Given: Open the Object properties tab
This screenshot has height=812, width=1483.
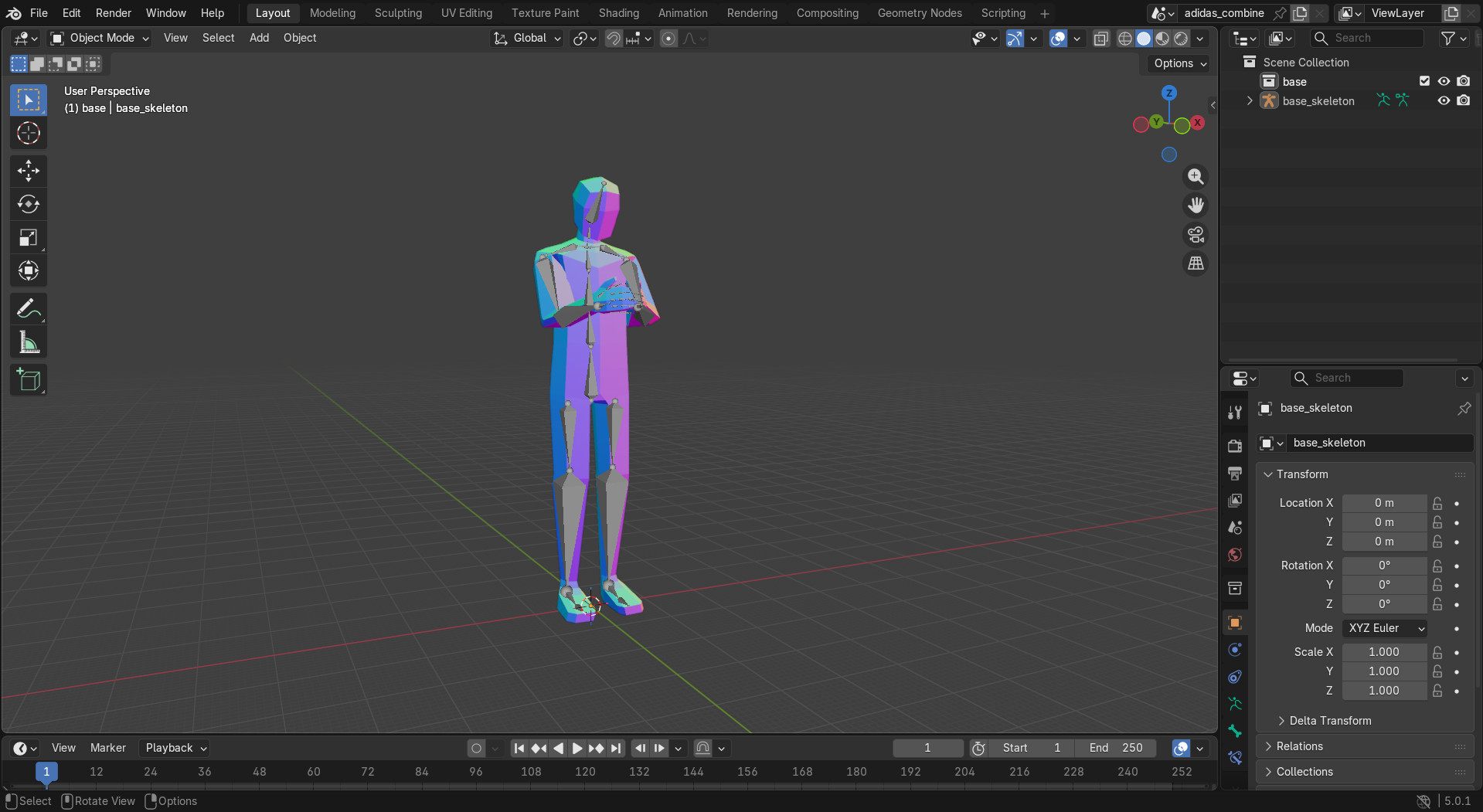Looking at the screenshot, I should 1235,623.
